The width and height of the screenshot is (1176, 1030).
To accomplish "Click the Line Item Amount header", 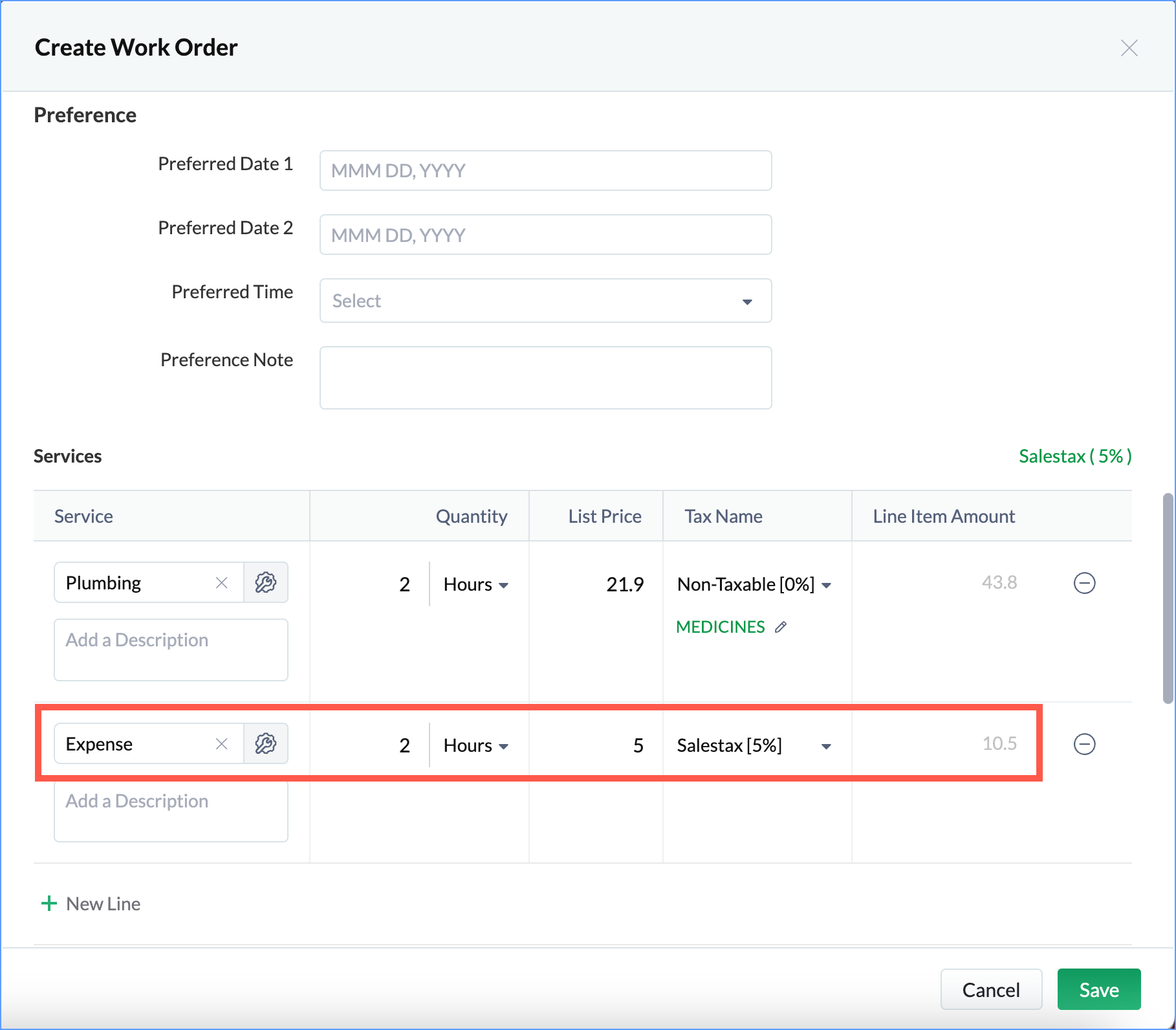I will (x=944, y=516).
